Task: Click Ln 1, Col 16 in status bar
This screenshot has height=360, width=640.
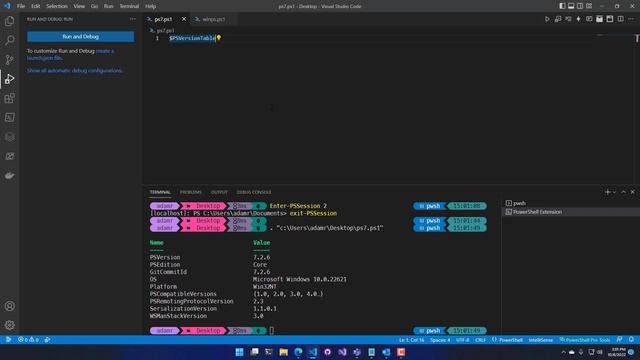Action: click(x=411, y=340)
